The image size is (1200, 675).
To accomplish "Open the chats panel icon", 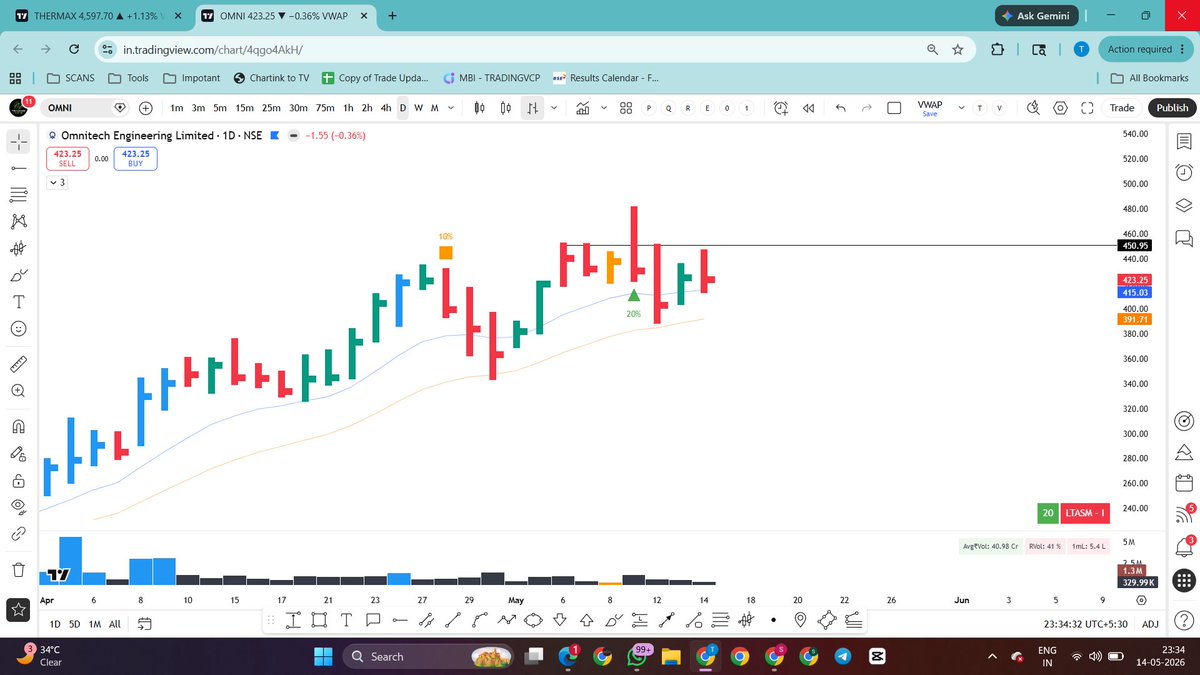I will click(x=1184, y=238).
